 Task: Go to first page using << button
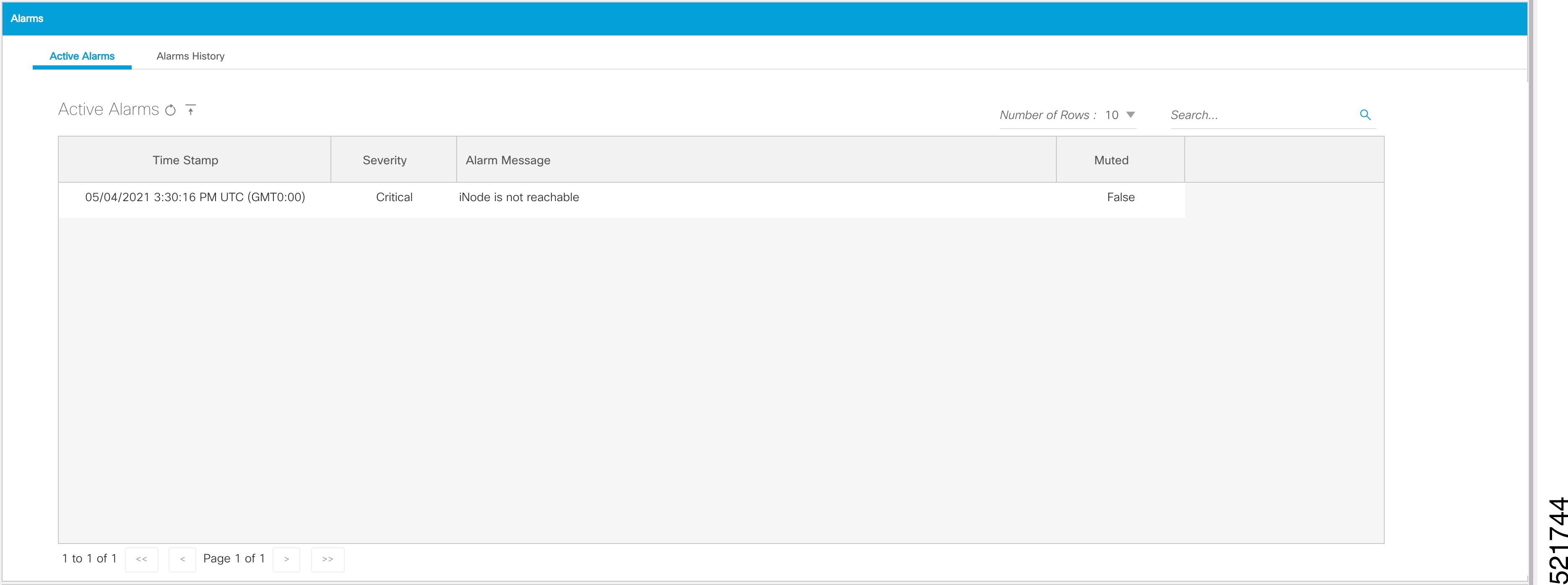(141, 559)
